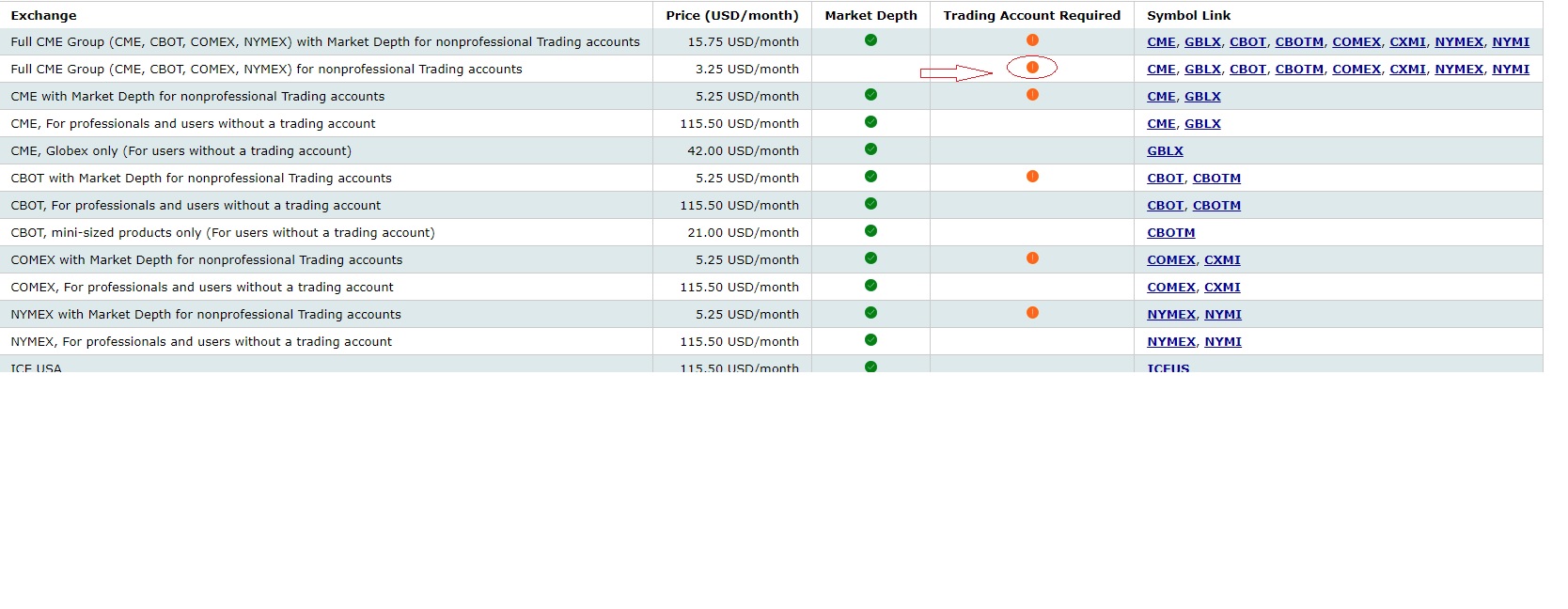1568x609 pixels.
Task: Click green check in CME, Globex only row
Action: 870,149
